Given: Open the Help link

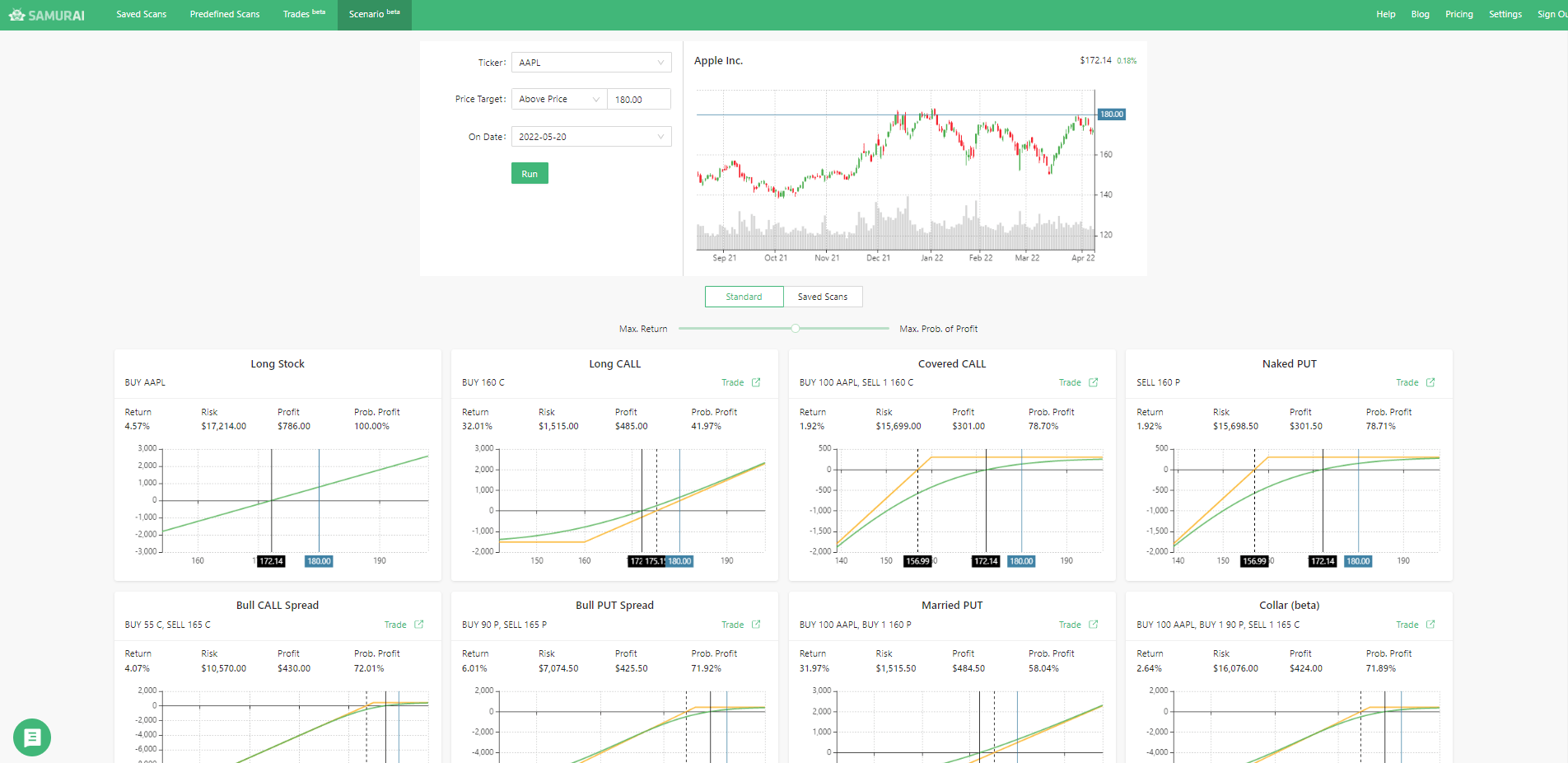Looking at the screenshot, I should click(x=1386, y=15).
